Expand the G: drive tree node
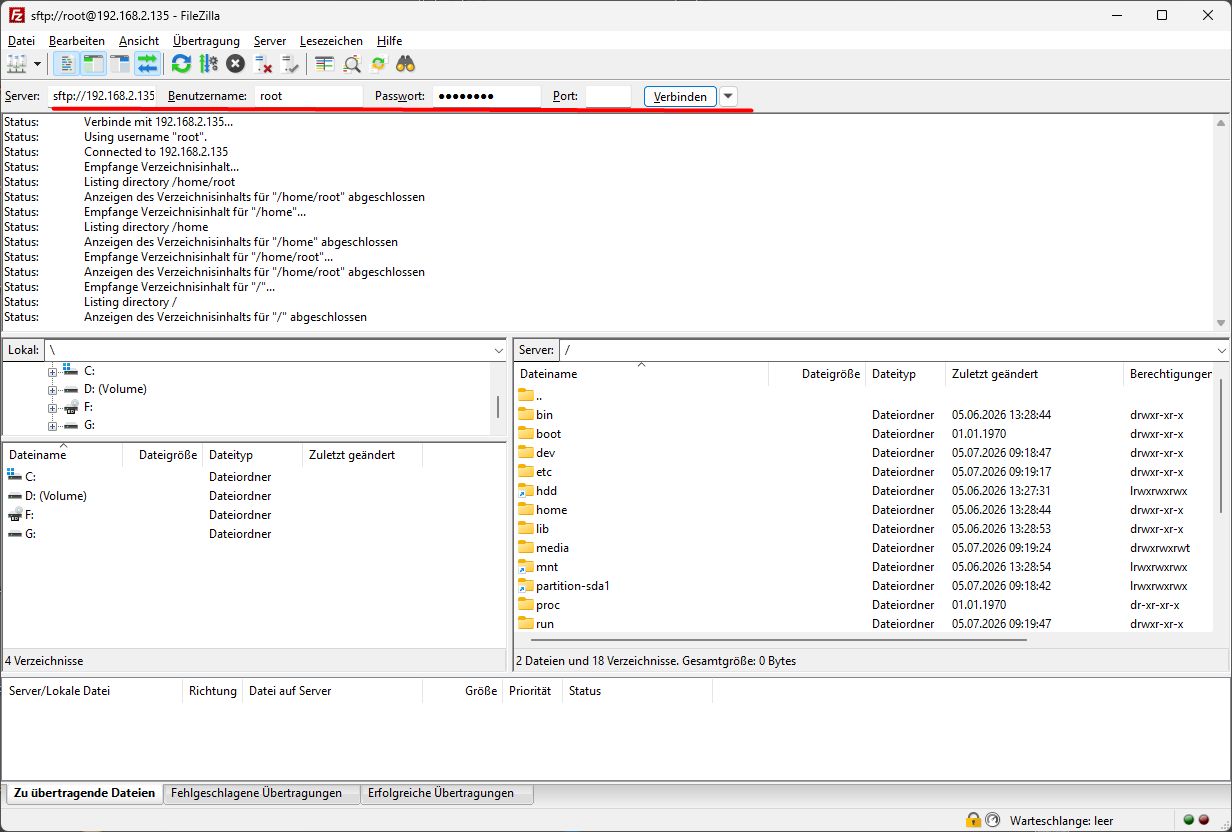This screenshot has height=832, width=1232. [x=53, y=426]
